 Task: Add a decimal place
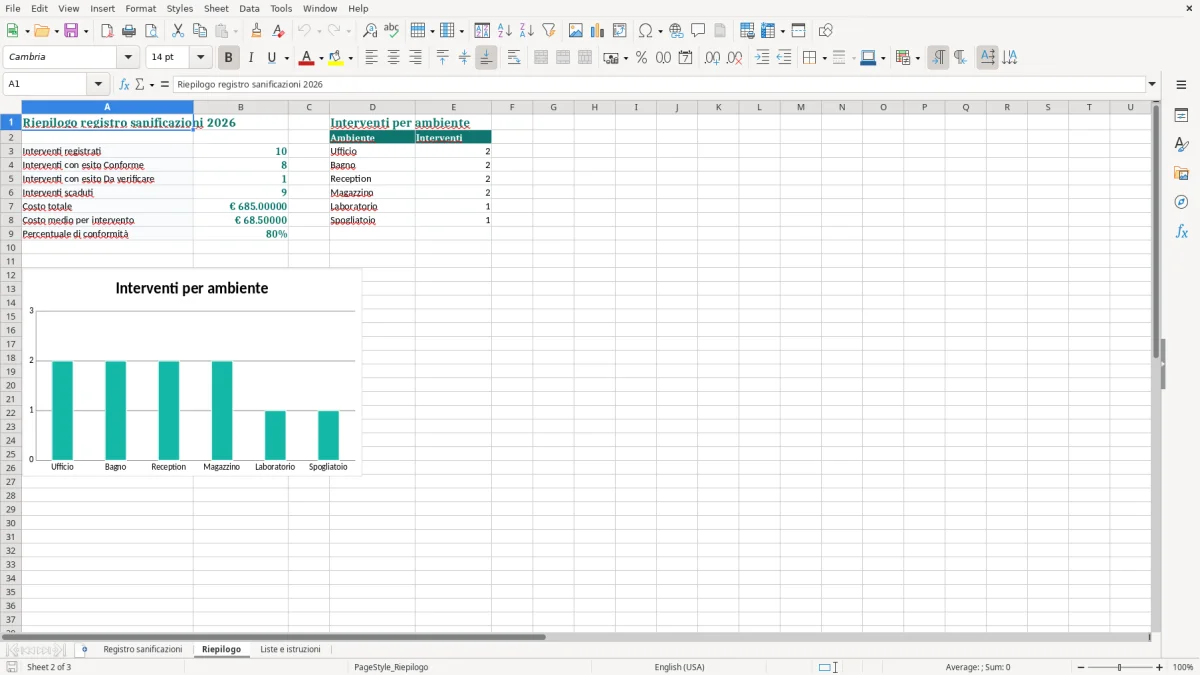click(712, 58)
